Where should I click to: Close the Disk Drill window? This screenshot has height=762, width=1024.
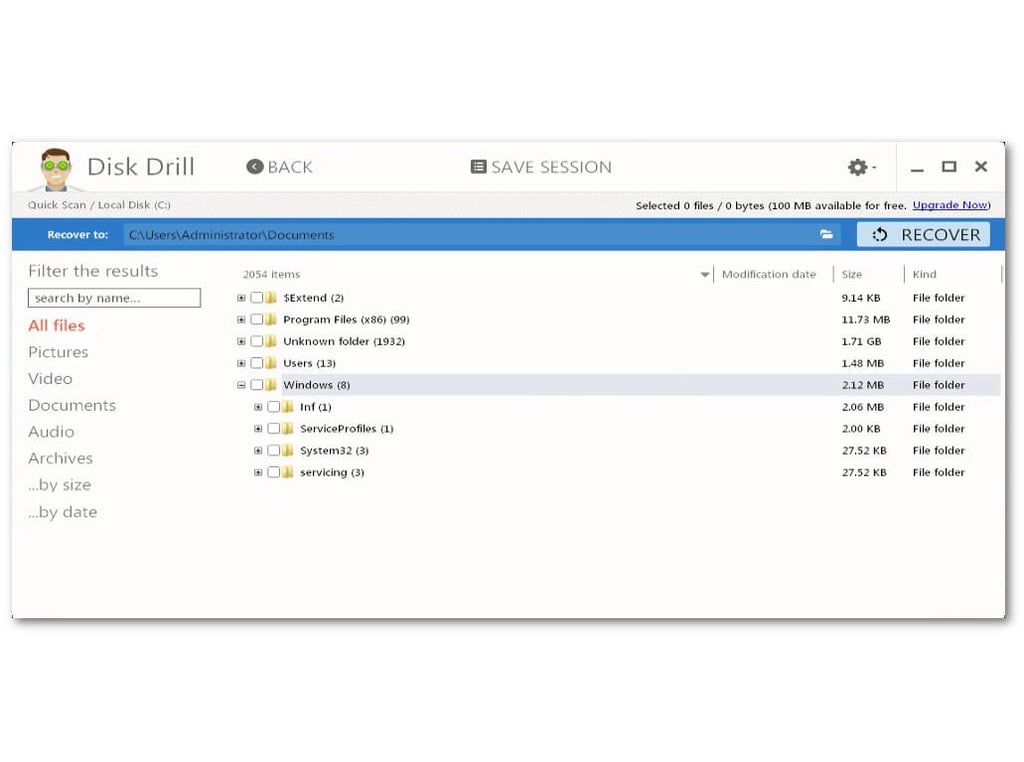coord(981,167)
